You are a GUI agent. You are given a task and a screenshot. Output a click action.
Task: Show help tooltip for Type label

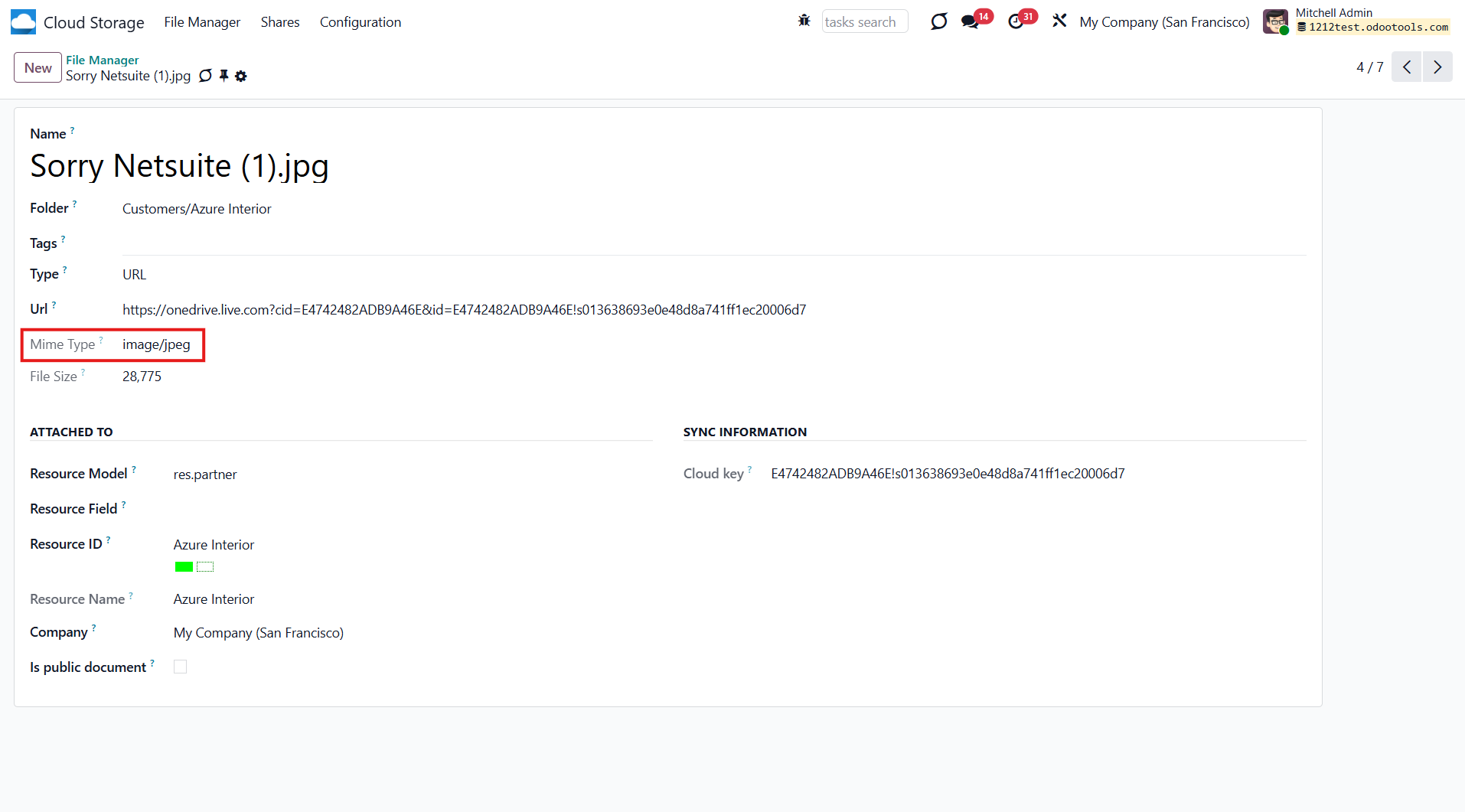[64, 269]
